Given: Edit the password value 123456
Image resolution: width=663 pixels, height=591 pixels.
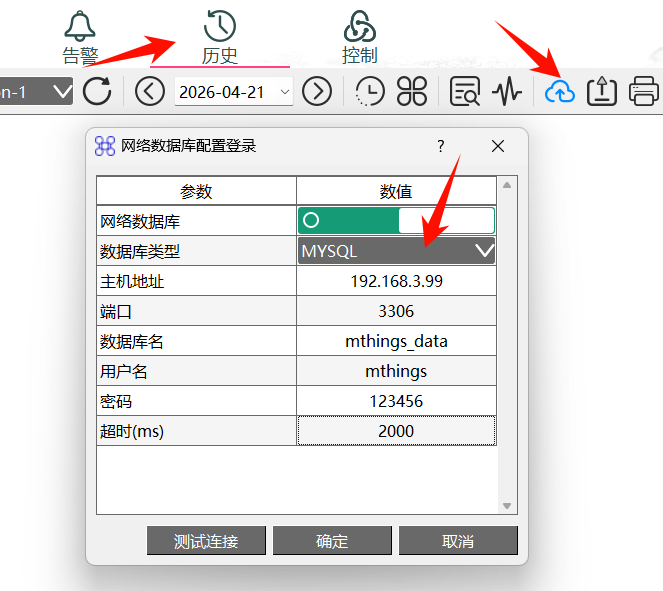Looking at the screenshot, I should [x=396, y=401].
